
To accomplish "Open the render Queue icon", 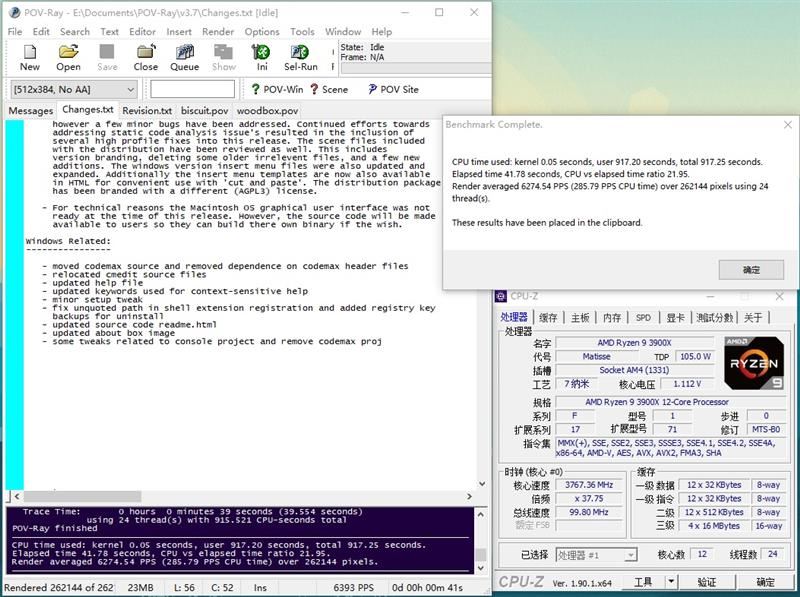I will (x=184, y=57).
